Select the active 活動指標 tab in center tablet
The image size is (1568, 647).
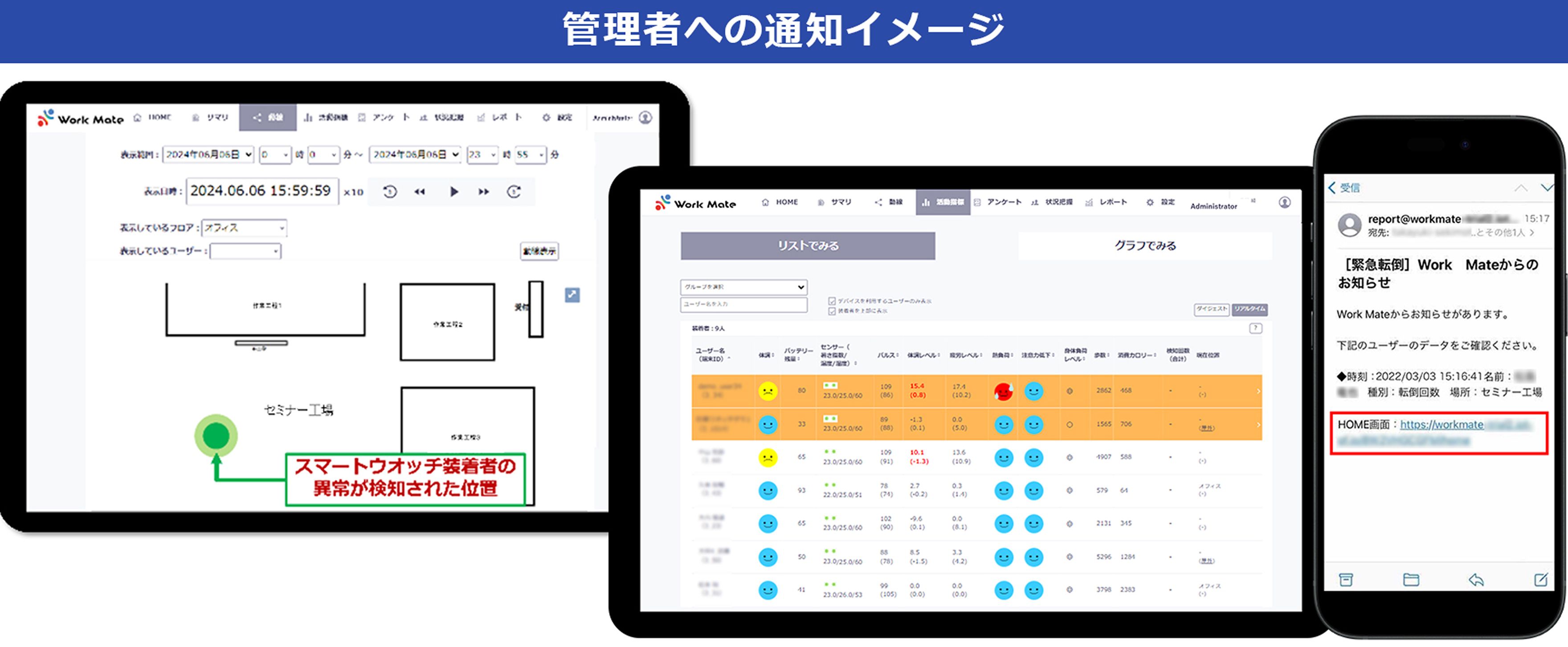943,202
